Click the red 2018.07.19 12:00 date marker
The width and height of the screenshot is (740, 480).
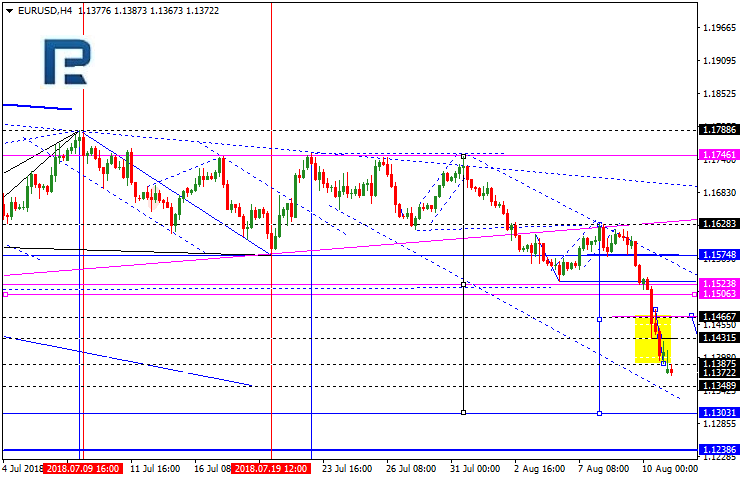271,469
